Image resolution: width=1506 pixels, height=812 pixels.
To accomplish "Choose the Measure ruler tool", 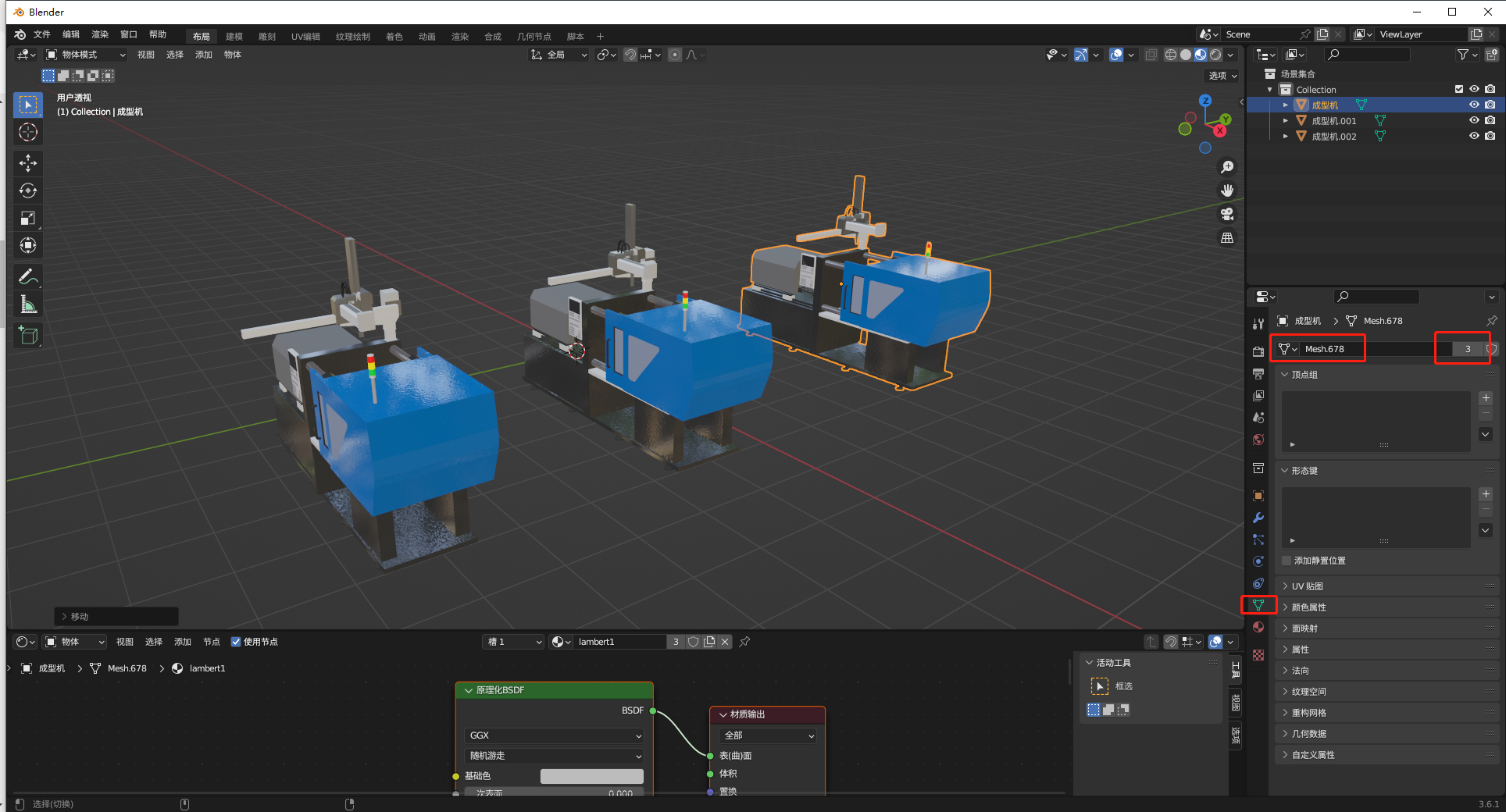I will tap(28, 304).
